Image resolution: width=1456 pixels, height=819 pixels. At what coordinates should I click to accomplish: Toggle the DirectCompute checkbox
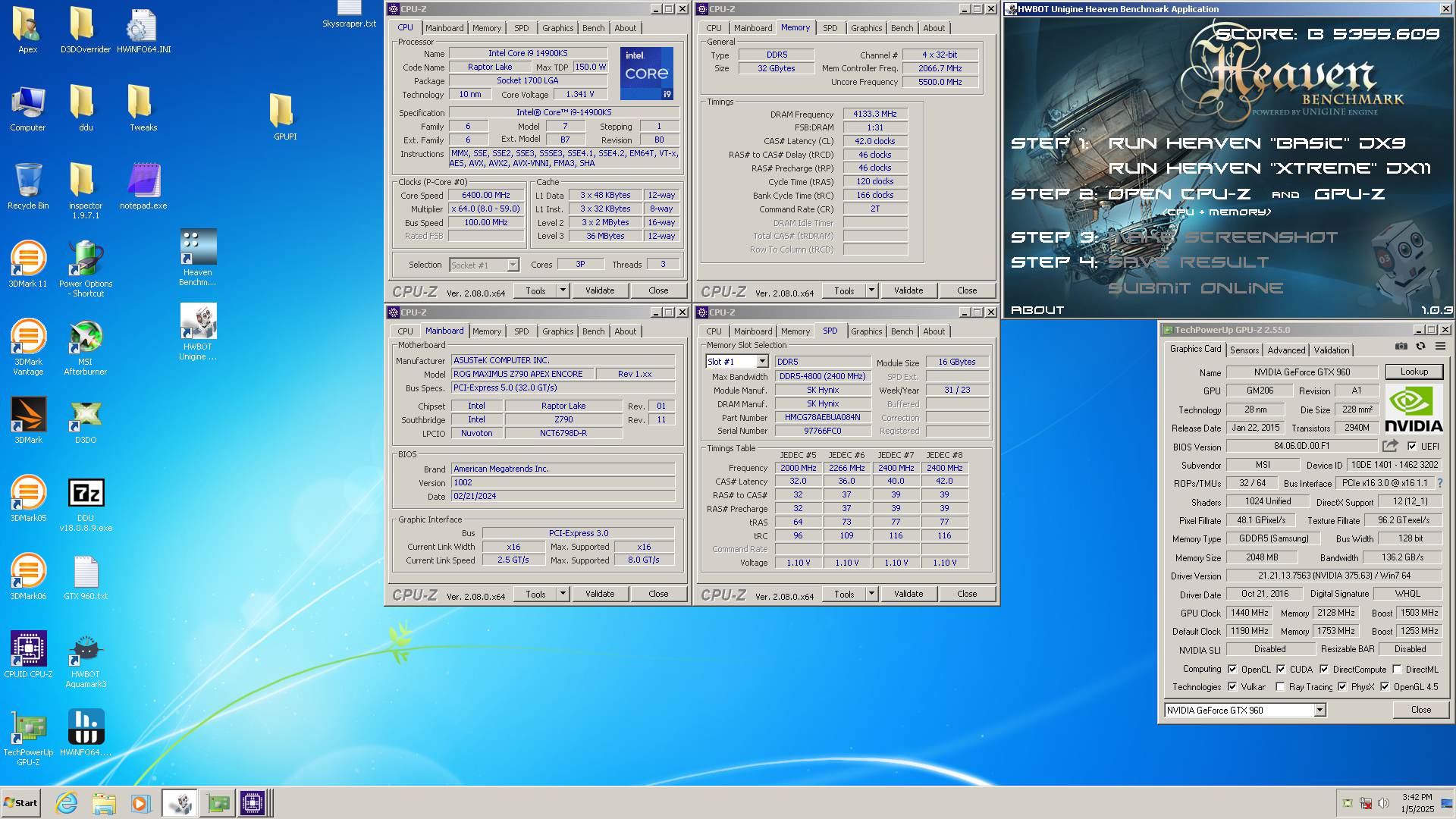pos(1324,670)
